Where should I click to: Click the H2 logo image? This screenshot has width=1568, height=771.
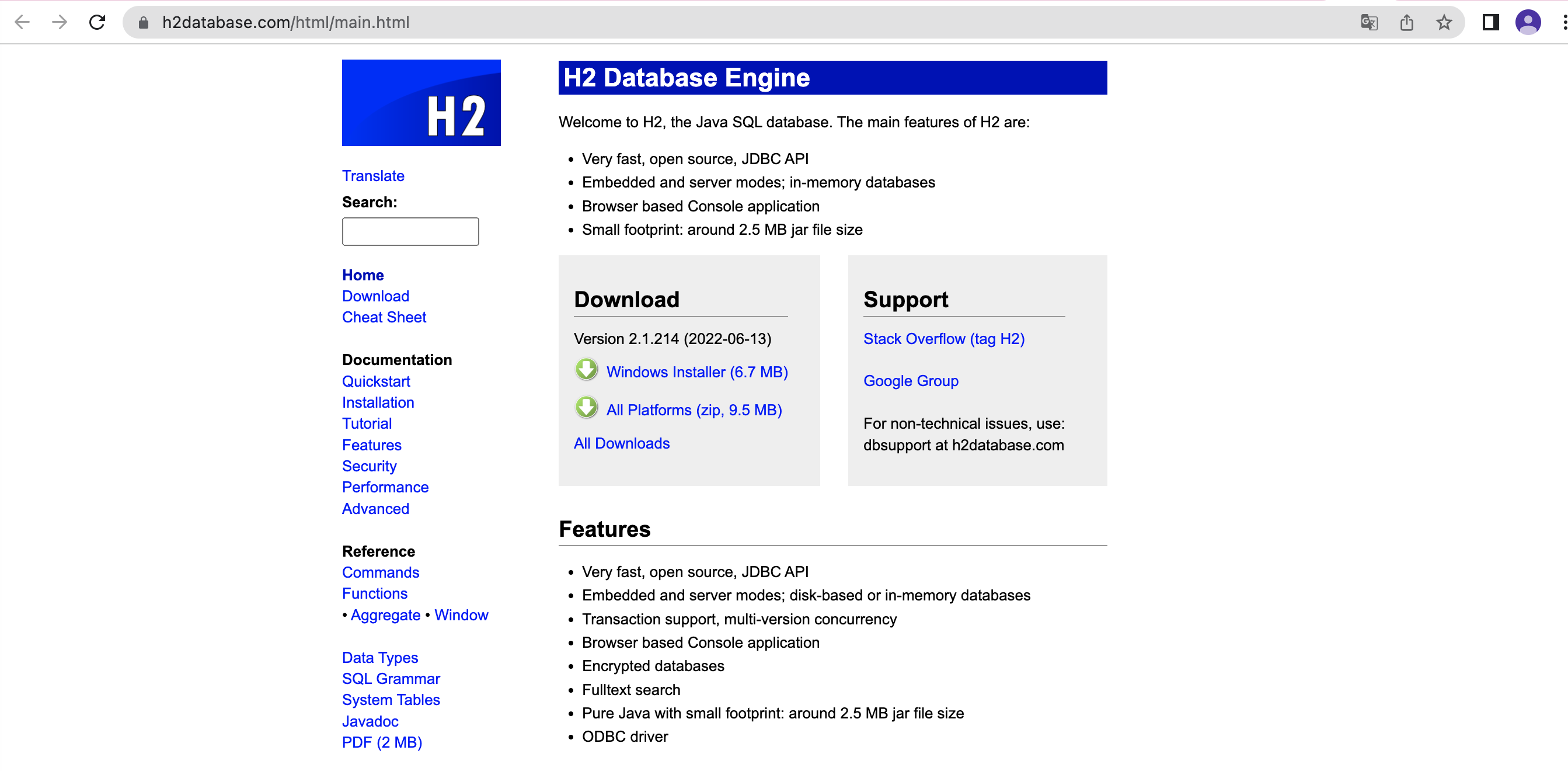(421, 103)
